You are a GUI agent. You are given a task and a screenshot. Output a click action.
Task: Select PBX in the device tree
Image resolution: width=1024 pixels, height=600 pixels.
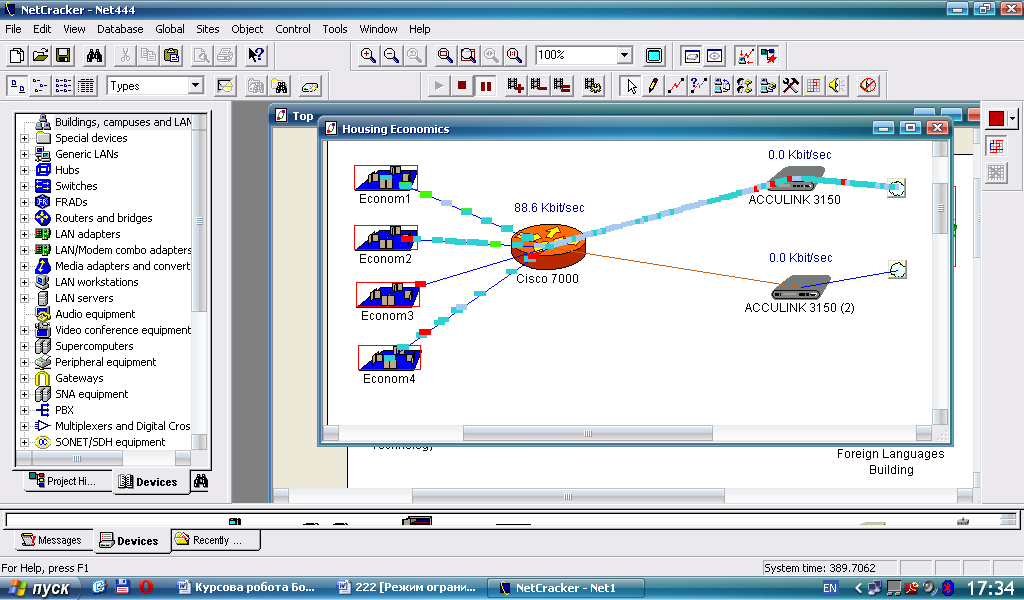(x=65, y=410)
